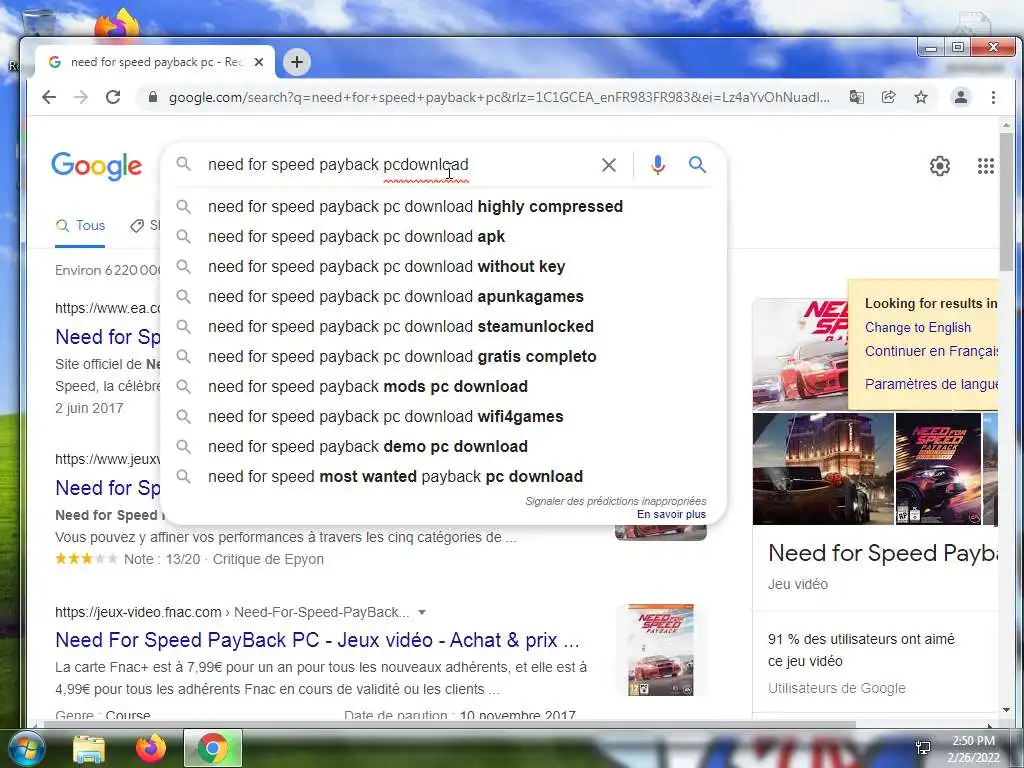This screenshot has height=768, width=1024.
Task: Reload the Google search page
Action: coord(113,97)
